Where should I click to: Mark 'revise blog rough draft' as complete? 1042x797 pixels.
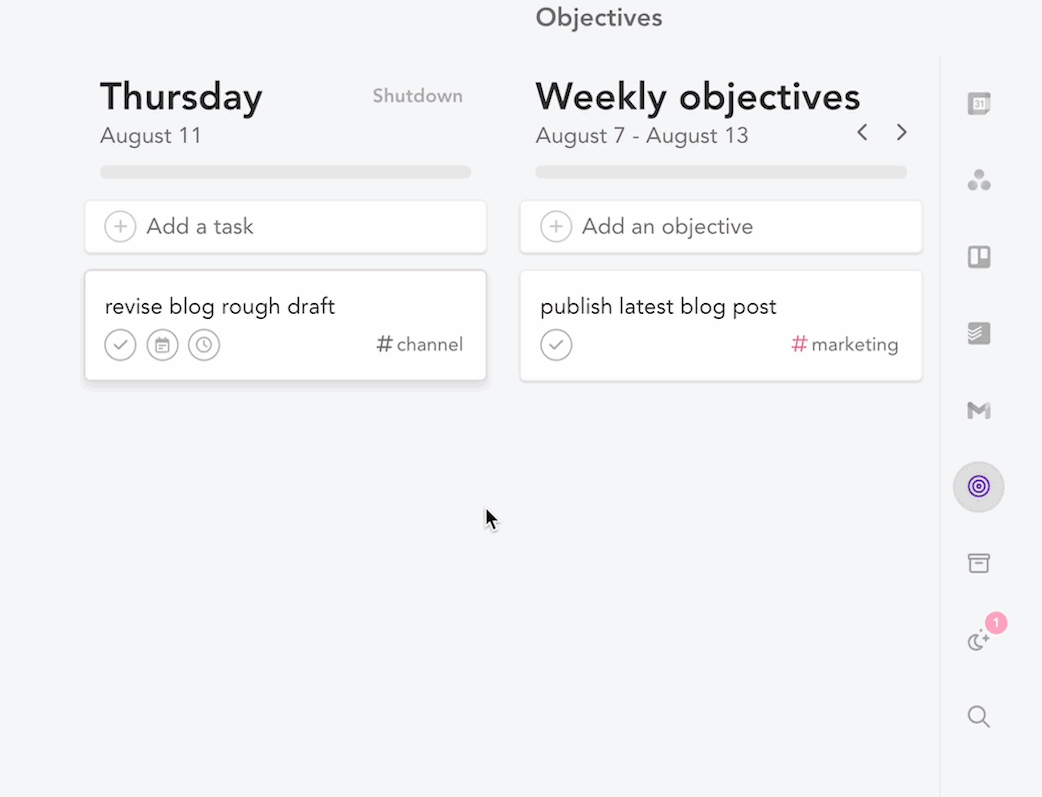tap(120, 345)
